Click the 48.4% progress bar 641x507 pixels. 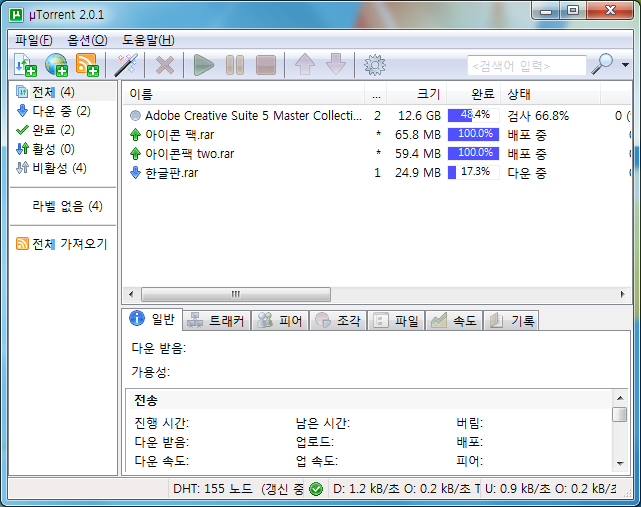point(473,115)
